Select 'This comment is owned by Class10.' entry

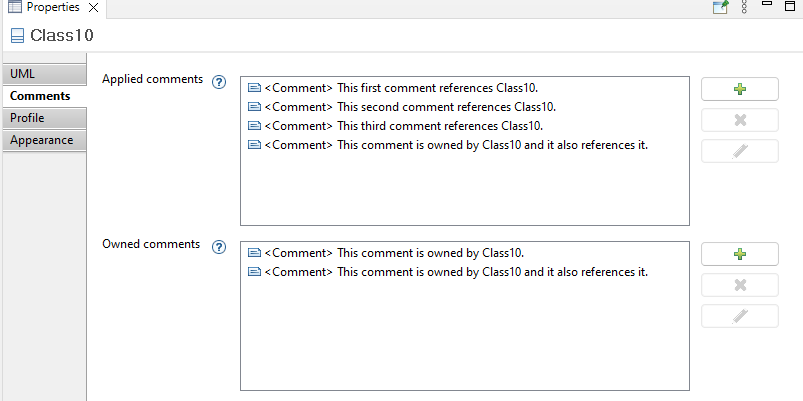(386, 253)
